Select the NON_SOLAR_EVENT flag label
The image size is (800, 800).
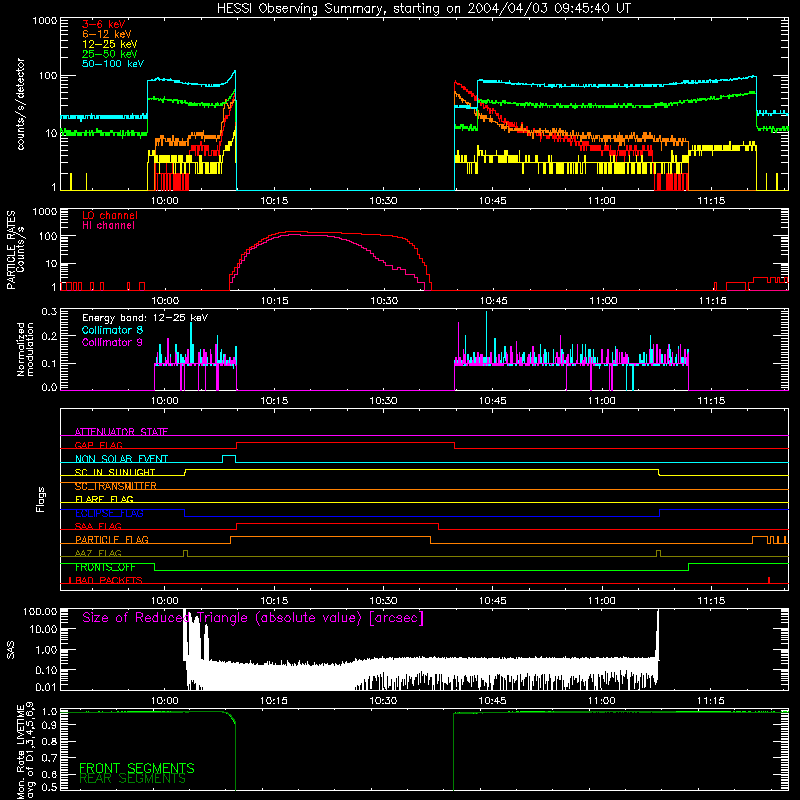[121, 459]
